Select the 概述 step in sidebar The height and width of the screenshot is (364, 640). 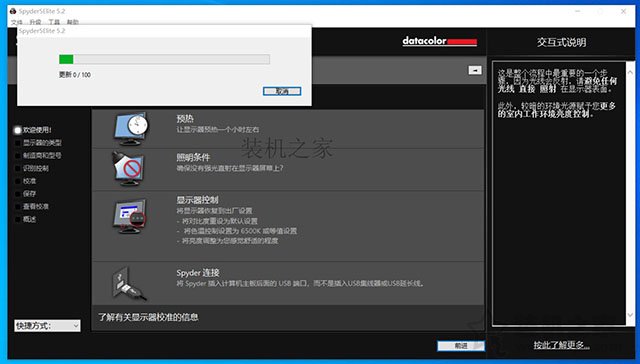[x=26, y=219]
